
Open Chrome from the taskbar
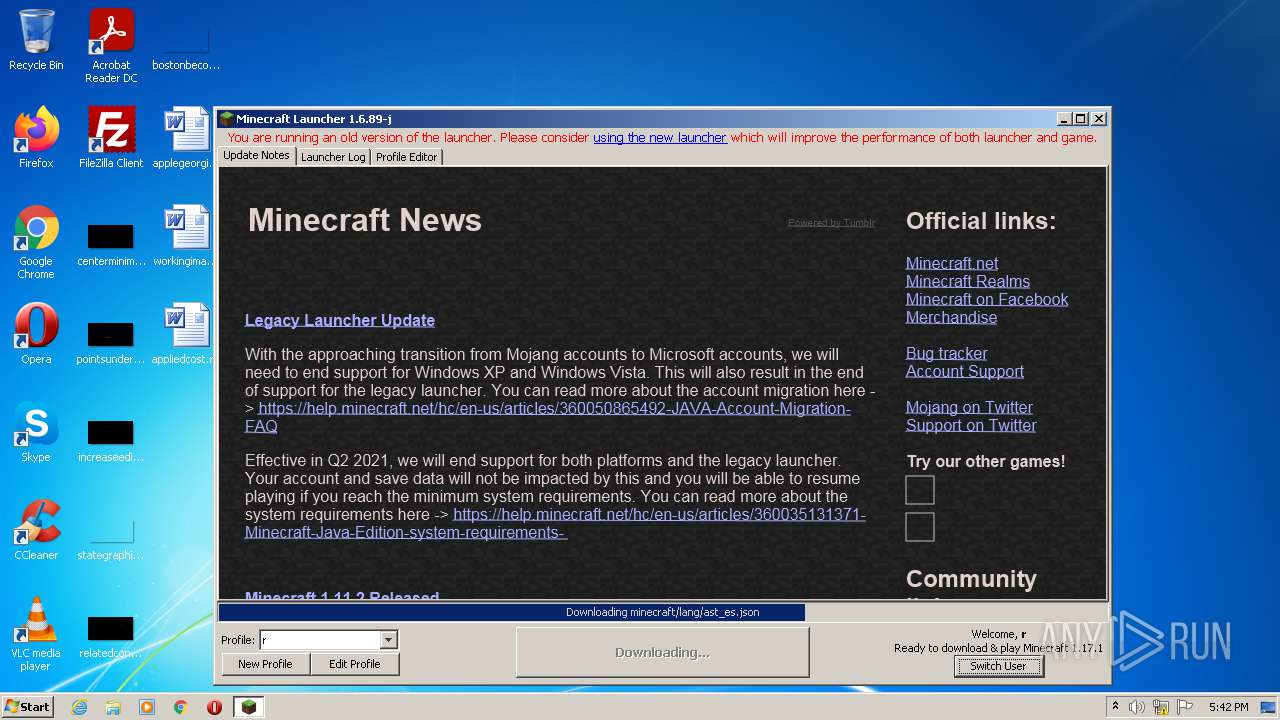(x=180, y=707)
